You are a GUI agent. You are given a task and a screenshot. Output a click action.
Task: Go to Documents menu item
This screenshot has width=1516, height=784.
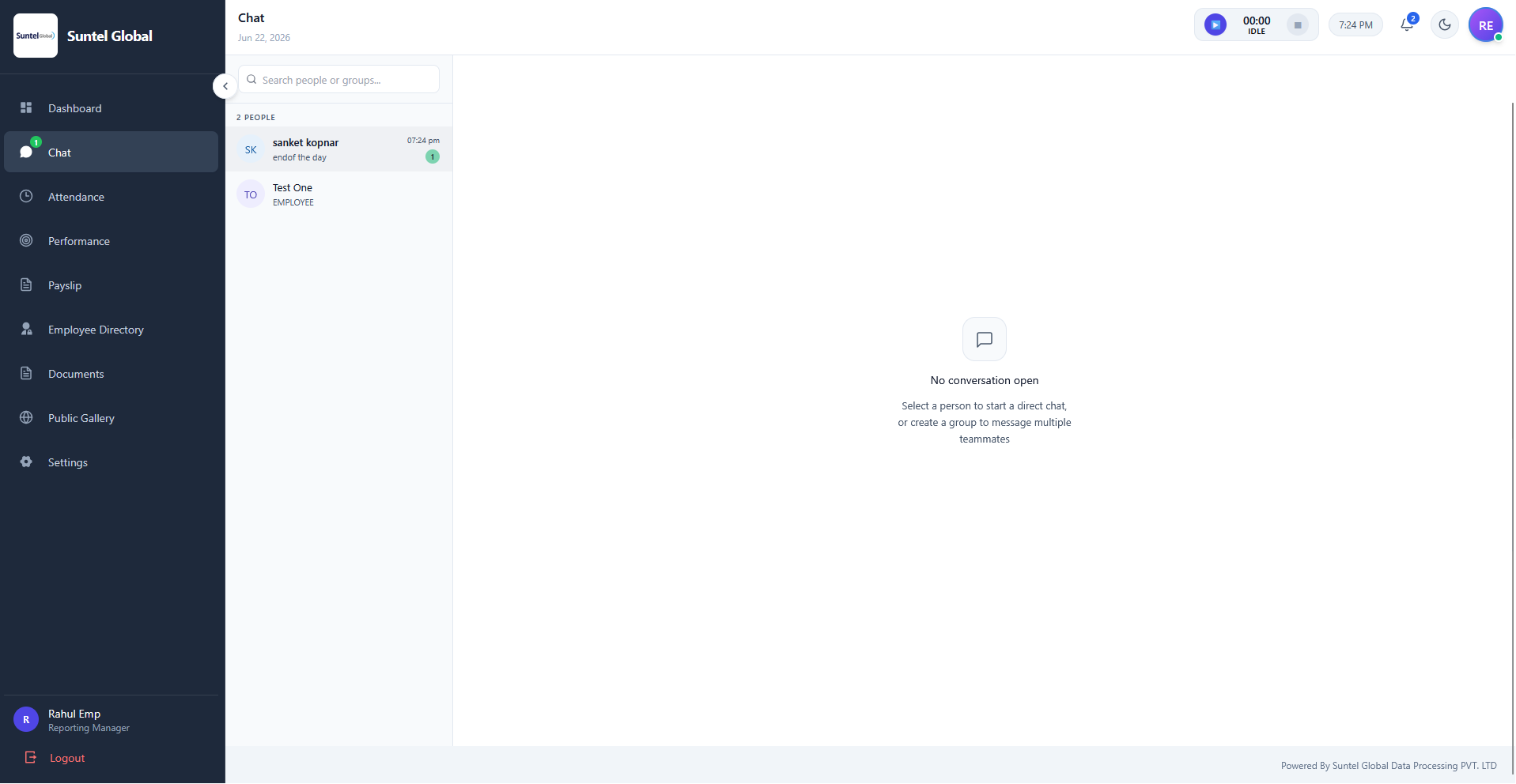(111, 373)
